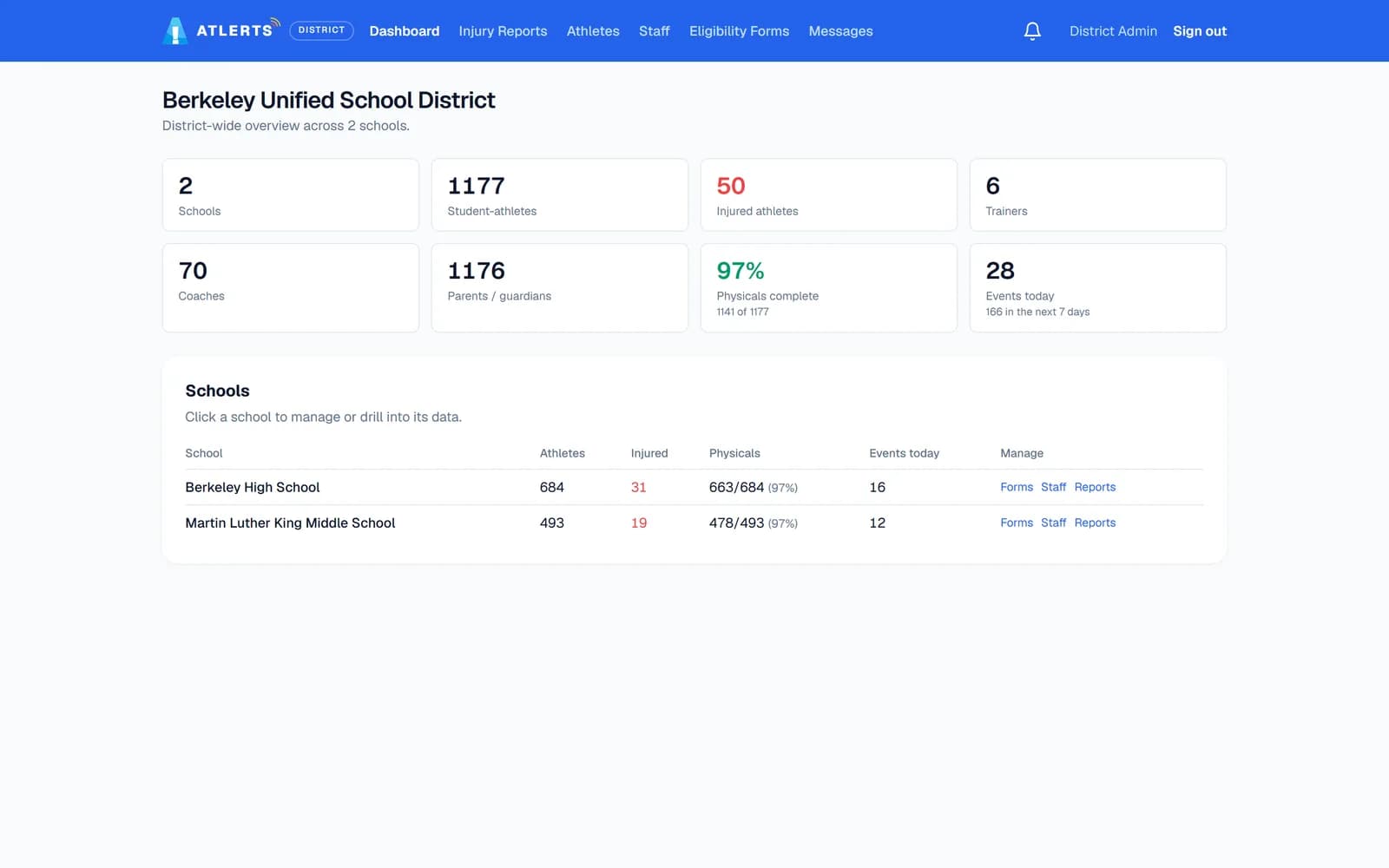Click the physicals value 663/684
Image resolution: width=1389 pixels, height=868 pixels.
[736, 487]
